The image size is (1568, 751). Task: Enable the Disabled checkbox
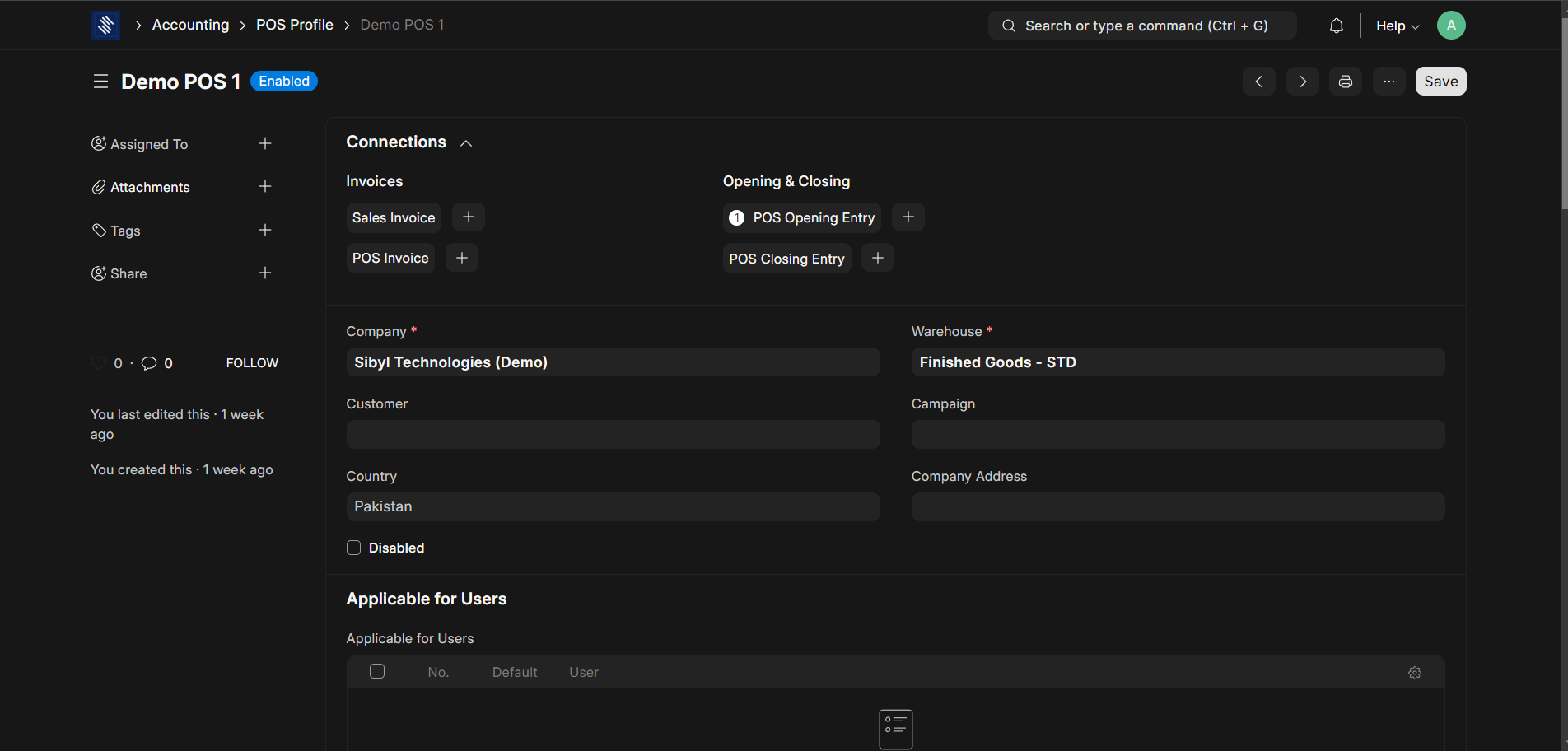coord(354,548)
